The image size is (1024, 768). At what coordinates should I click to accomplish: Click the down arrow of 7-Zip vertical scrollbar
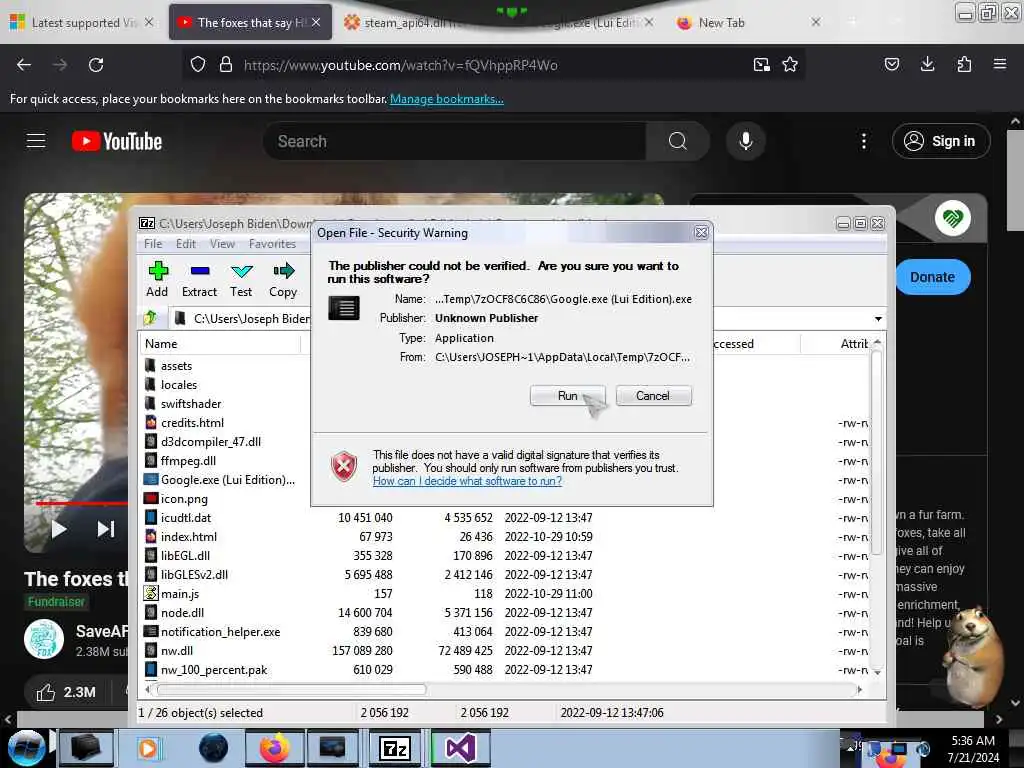click(877, 672)
